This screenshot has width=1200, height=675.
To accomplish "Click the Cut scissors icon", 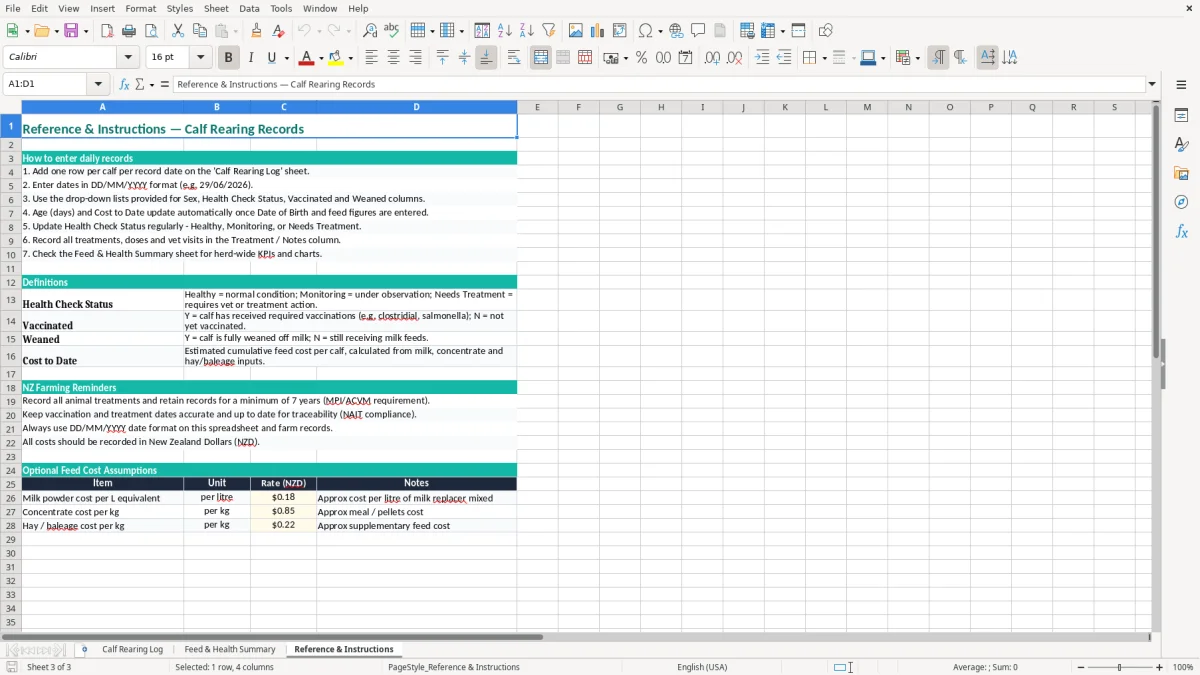I will (x=178, y=31).
